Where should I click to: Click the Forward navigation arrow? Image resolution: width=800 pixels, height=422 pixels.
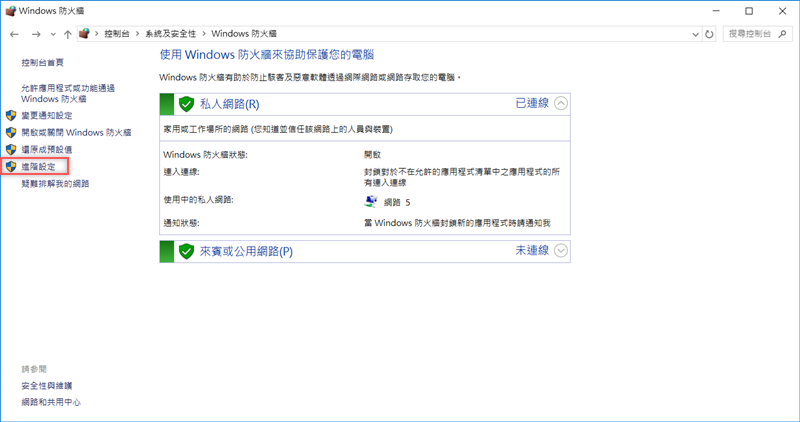36,34
